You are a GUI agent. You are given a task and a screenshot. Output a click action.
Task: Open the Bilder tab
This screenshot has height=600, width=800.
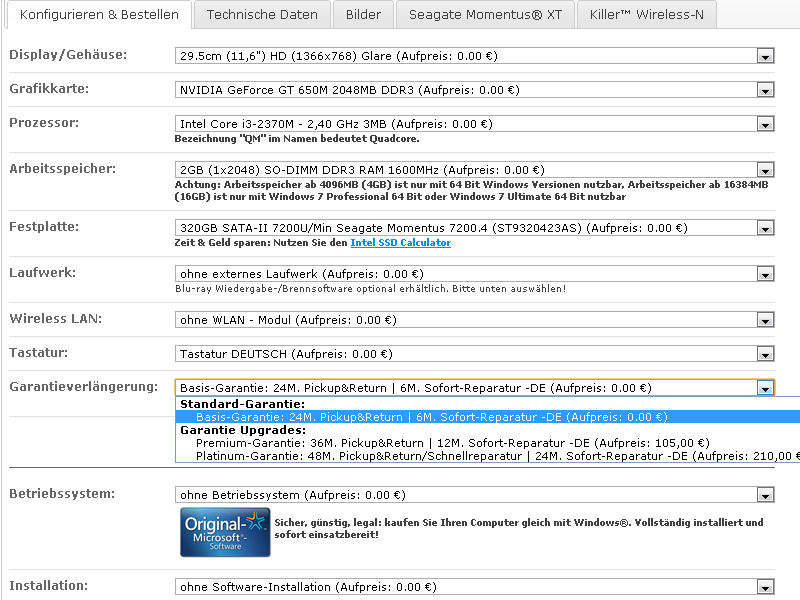(x=363, y=14)
